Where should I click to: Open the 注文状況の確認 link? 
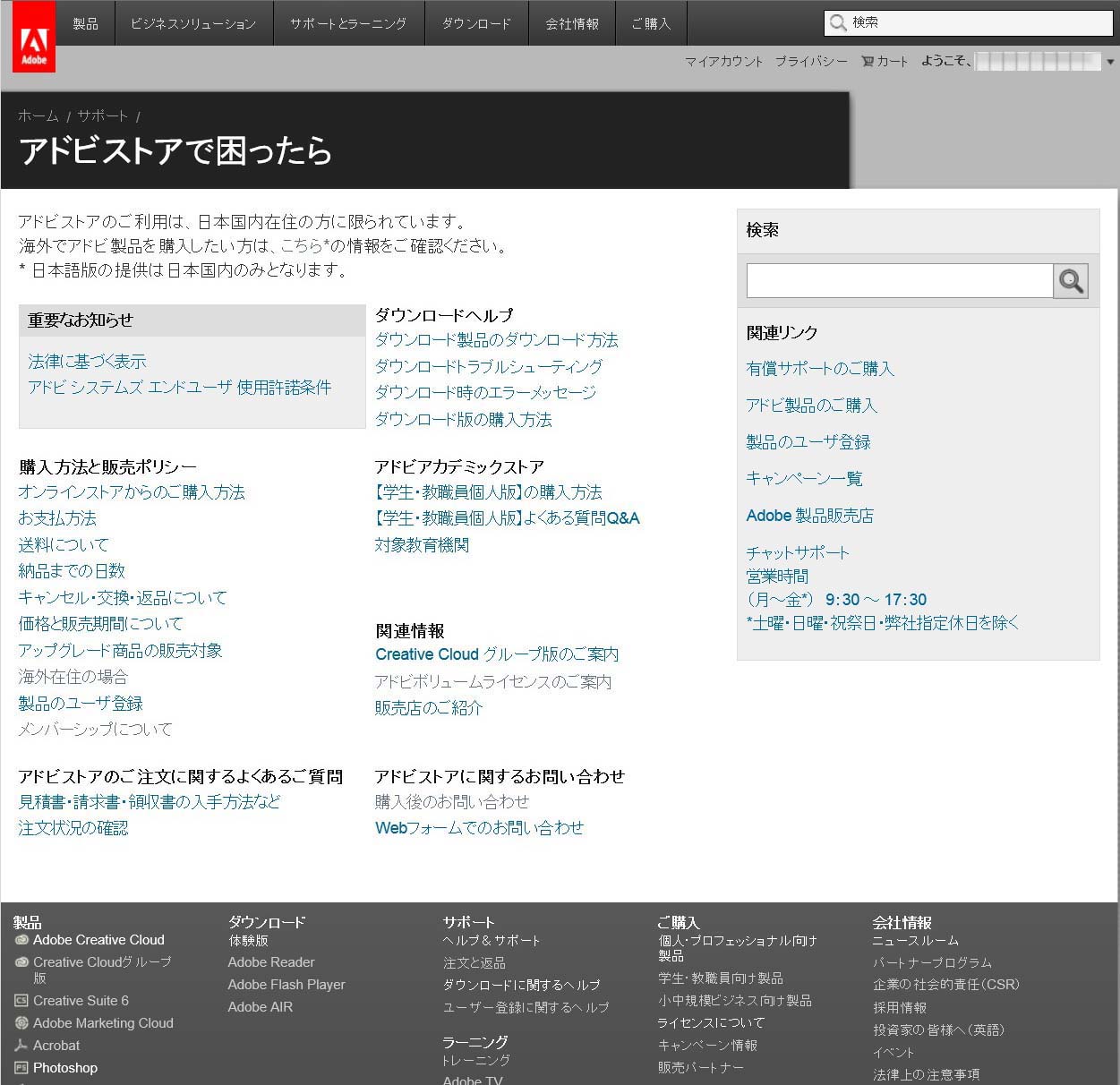click(73, 828)
